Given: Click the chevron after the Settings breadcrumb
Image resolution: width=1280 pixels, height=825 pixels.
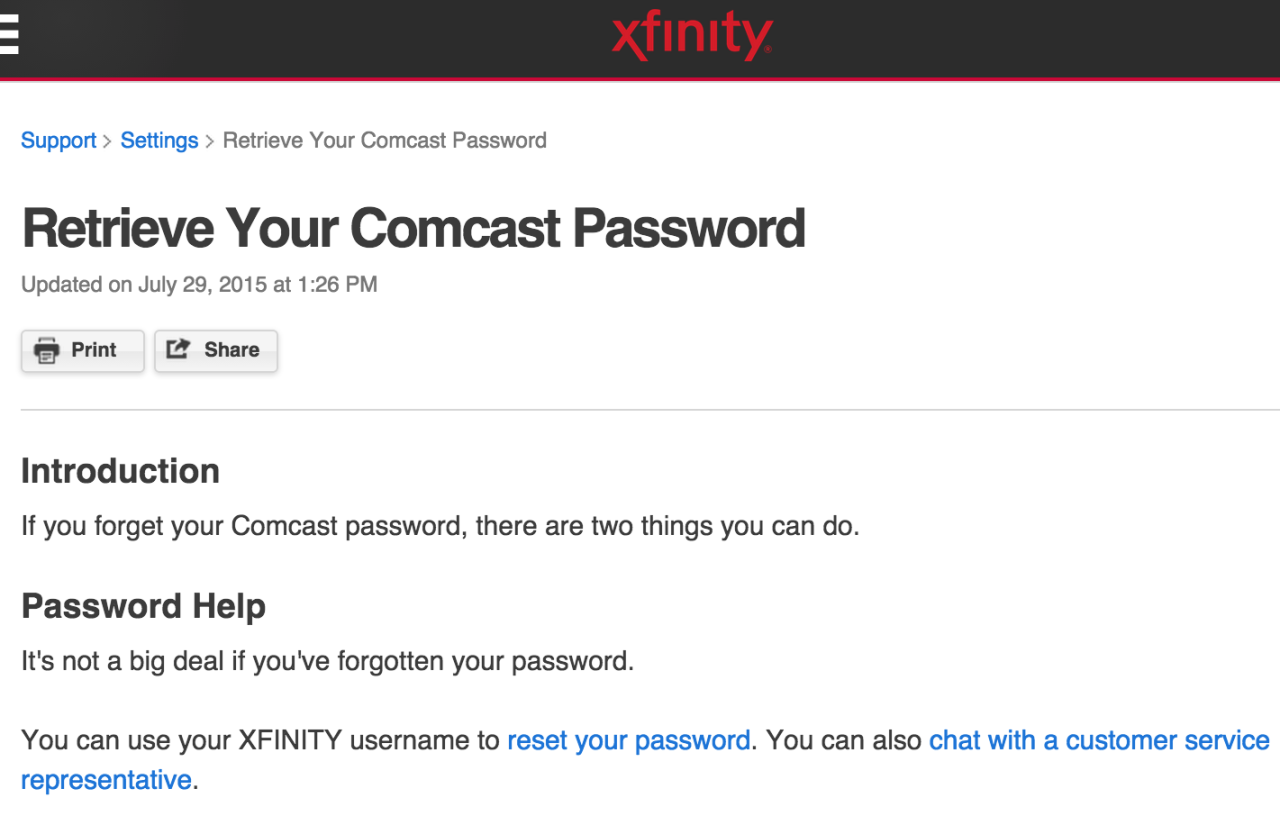Looking at the screenshot, I should point(210,141).
